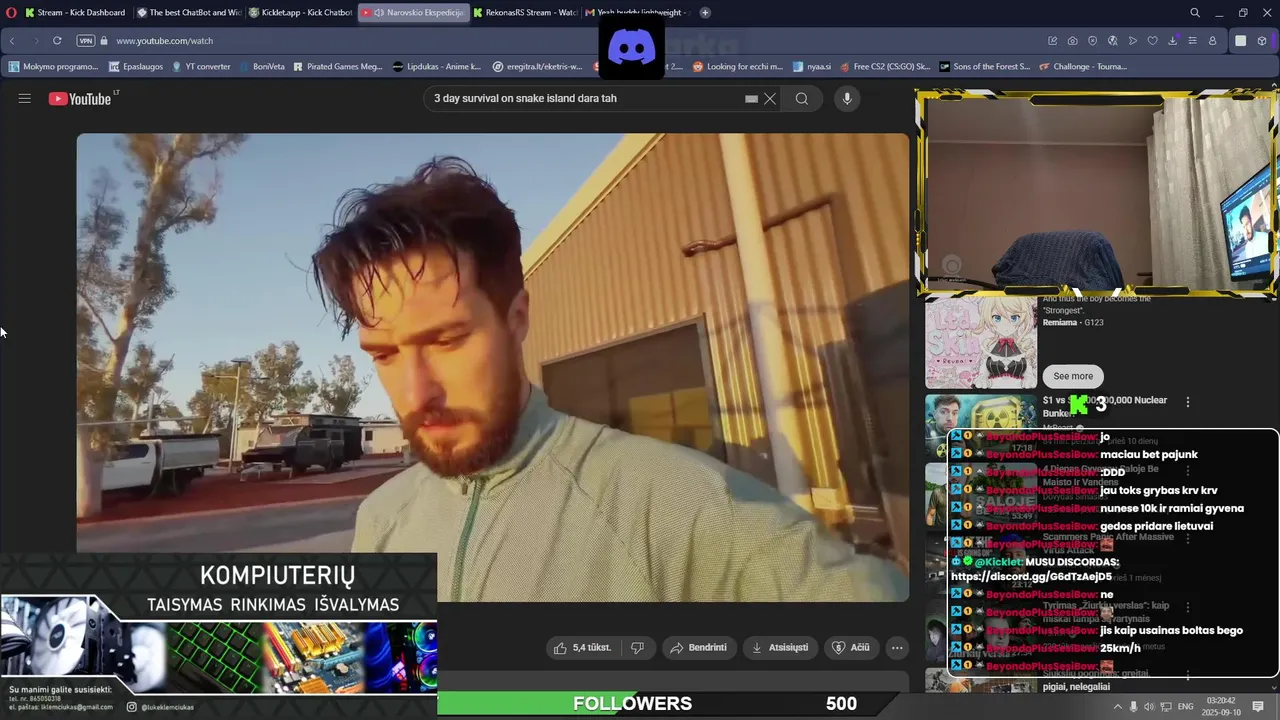1280x720 pixels.
Task: Go back to the previous page
Action: [x=12, y=41]
